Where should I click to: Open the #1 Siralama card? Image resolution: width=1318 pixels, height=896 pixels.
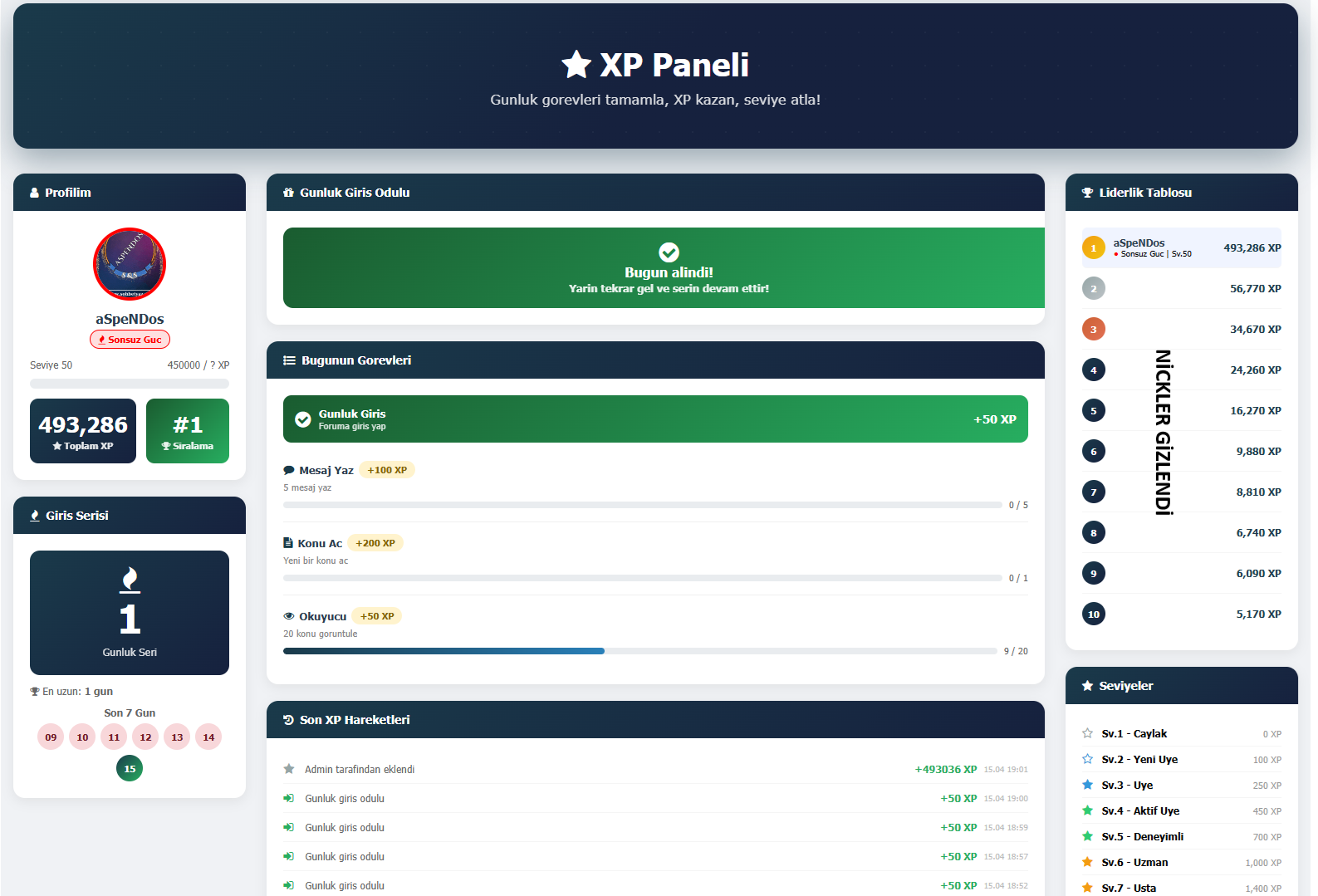click(188, 431)
